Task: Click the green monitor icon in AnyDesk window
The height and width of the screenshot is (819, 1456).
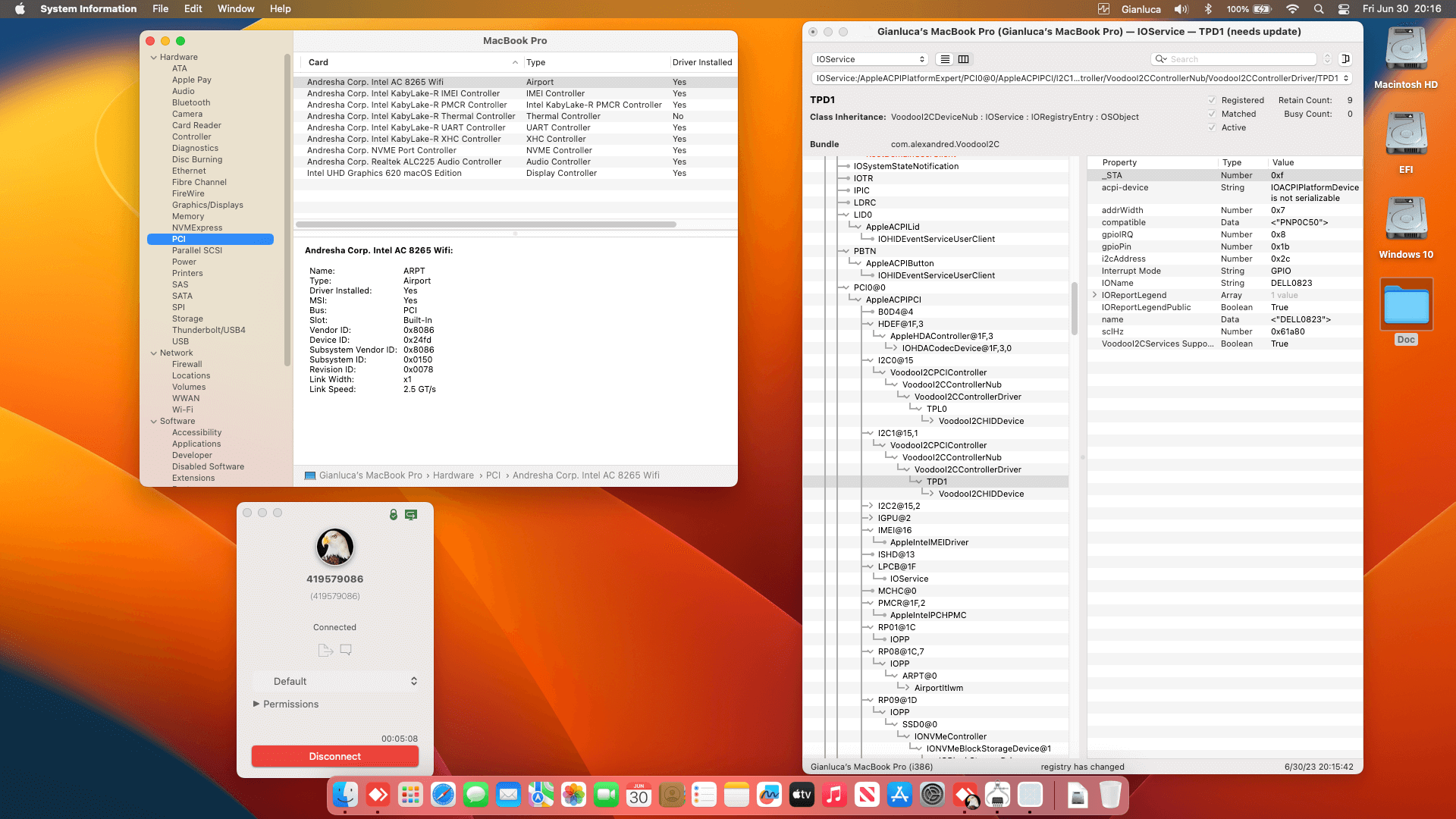Action: pyautogui.click(x=411, y=515)
